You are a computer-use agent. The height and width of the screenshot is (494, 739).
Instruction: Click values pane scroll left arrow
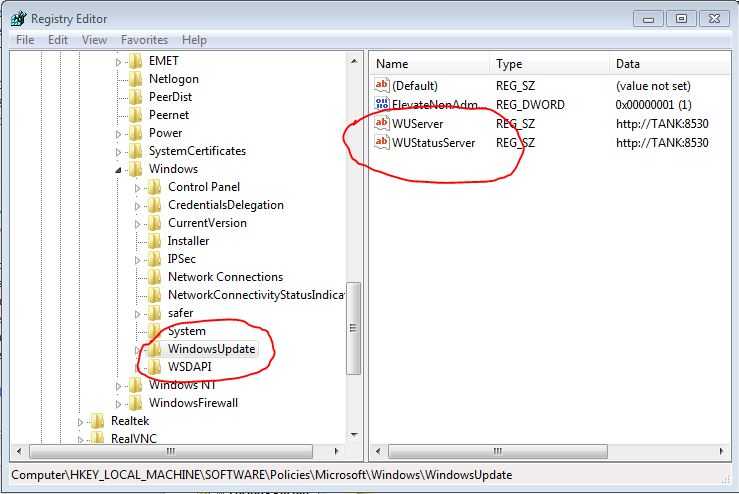coord(378,452)
